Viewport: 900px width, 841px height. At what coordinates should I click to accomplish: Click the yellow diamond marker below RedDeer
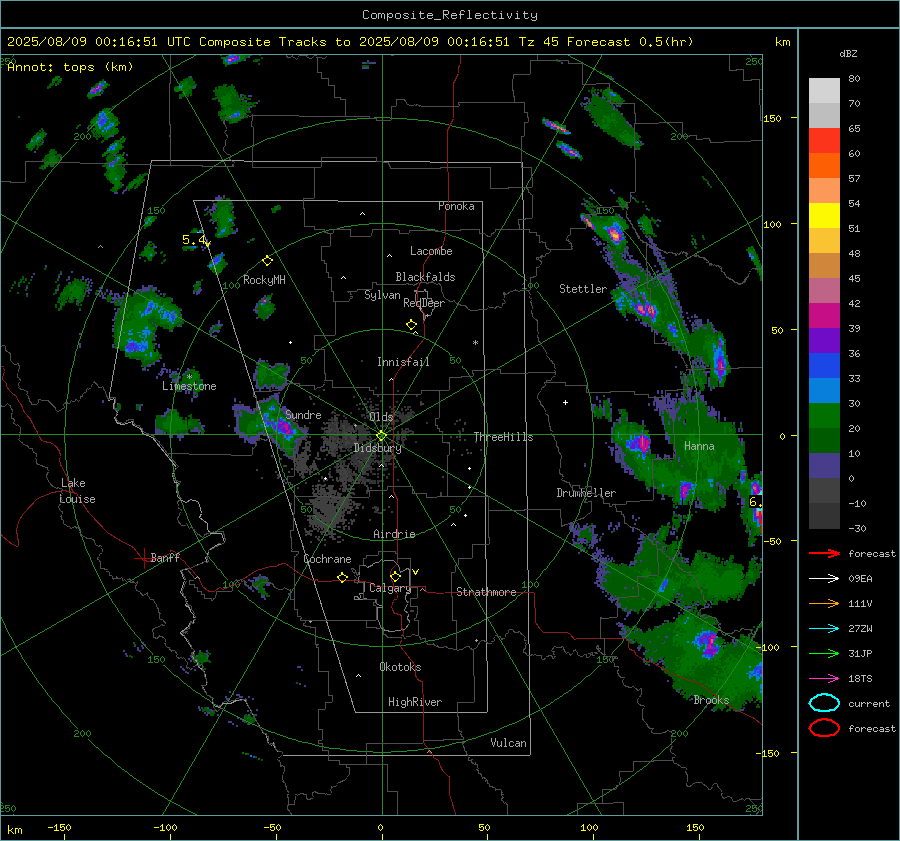tap(411, 325)
